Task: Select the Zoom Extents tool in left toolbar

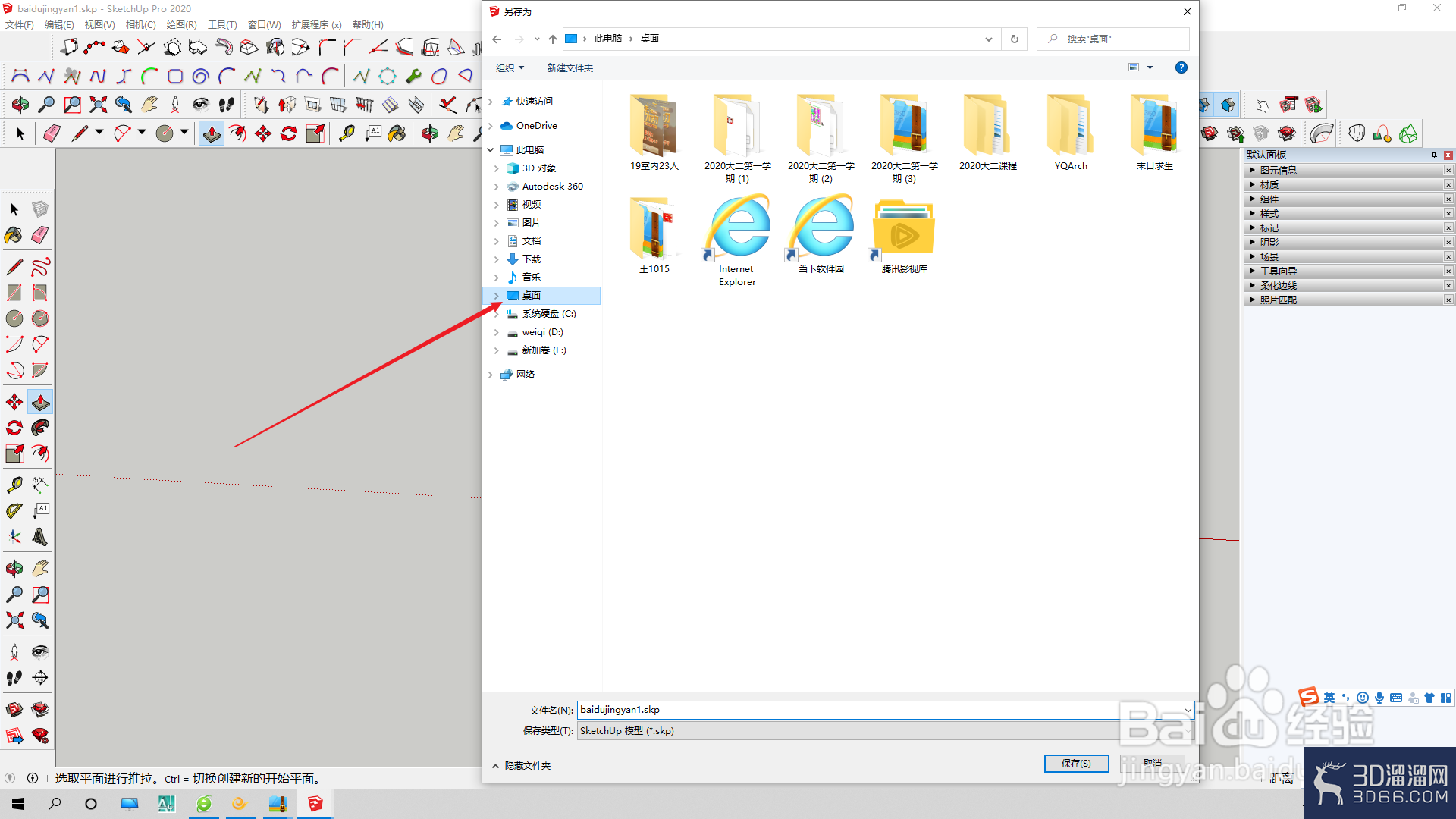Action: (x=14, y=620)
